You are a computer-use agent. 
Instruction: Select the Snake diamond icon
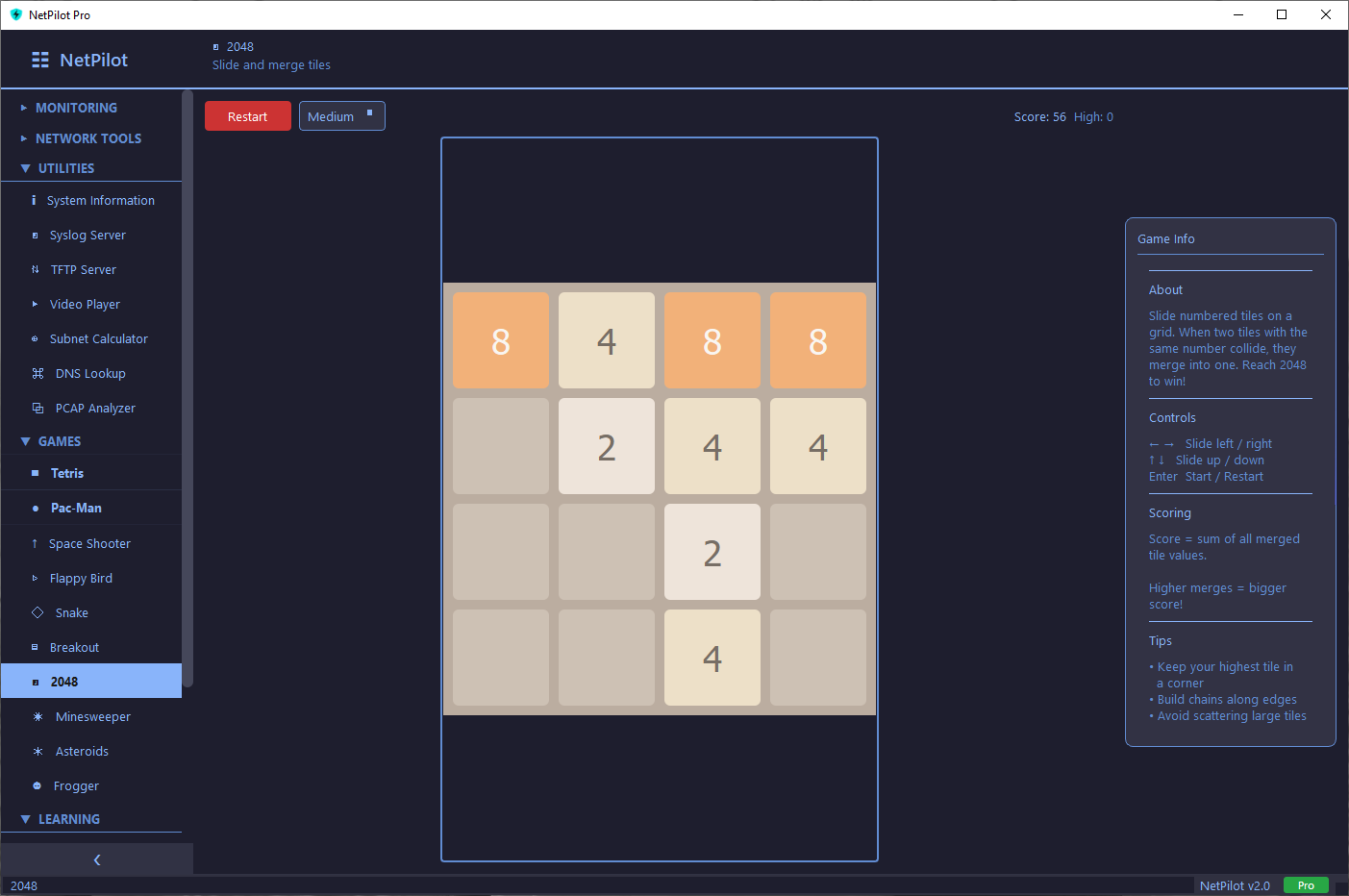click(35, 612)
